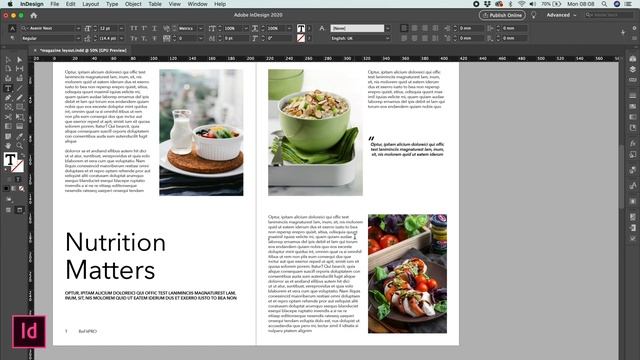The image size is (640, 360).
Task: Open the vertical scale dropdown
Action: 246,28
